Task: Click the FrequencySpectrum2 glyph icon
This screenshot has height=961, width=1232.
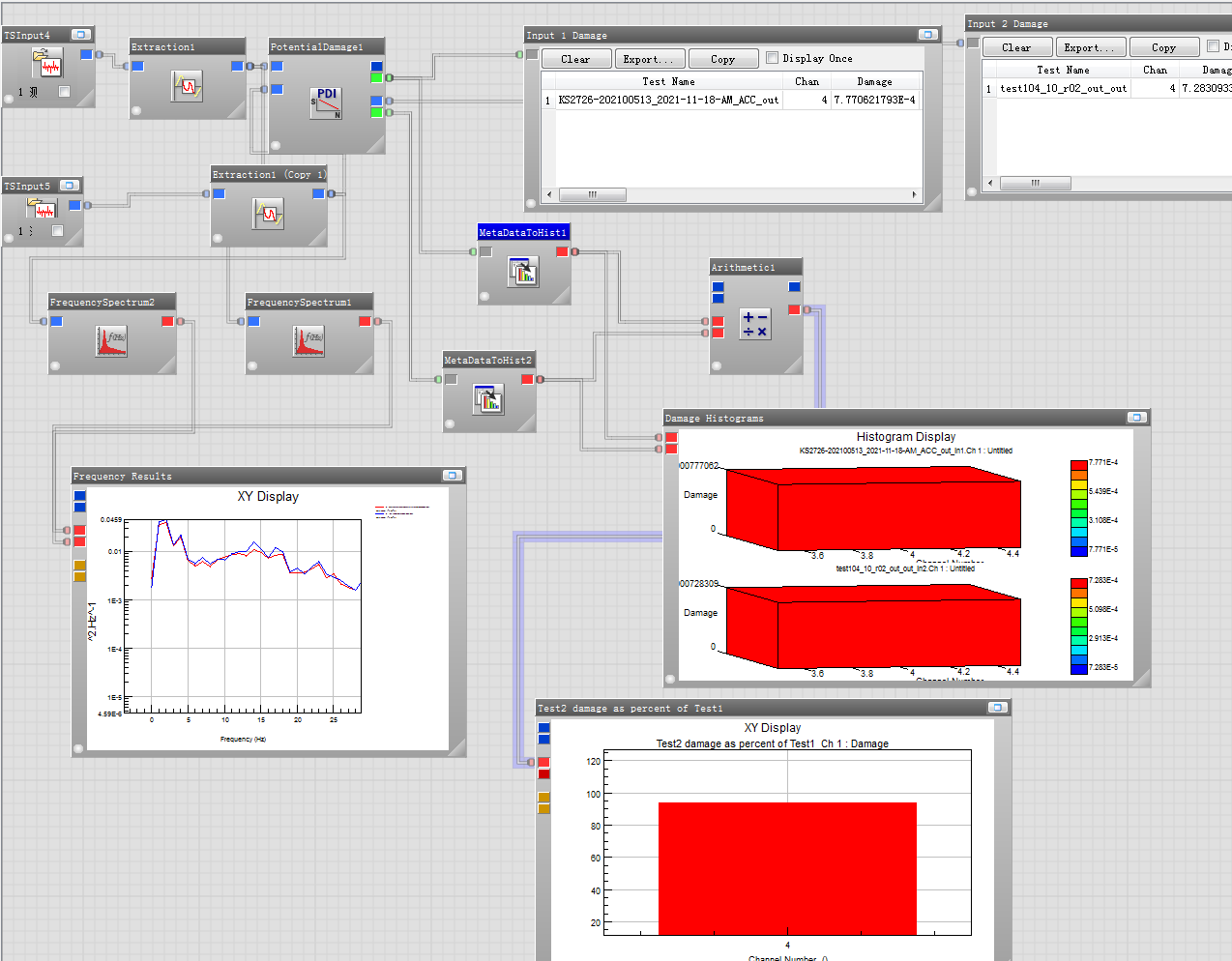Action: pos(112,340)
